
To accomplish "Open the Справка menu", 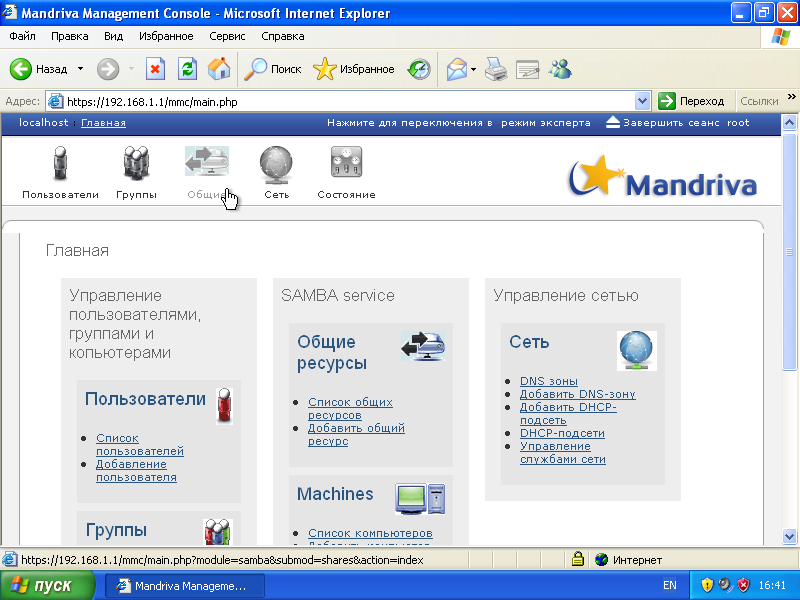I will tap(283, 36).
